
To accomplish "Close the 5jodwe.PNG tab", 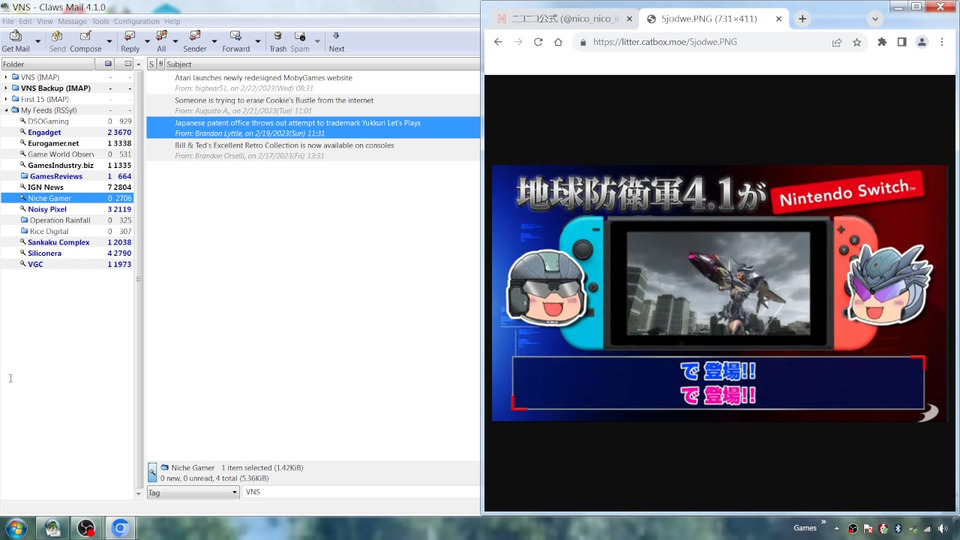I will (x=778, y=19).
